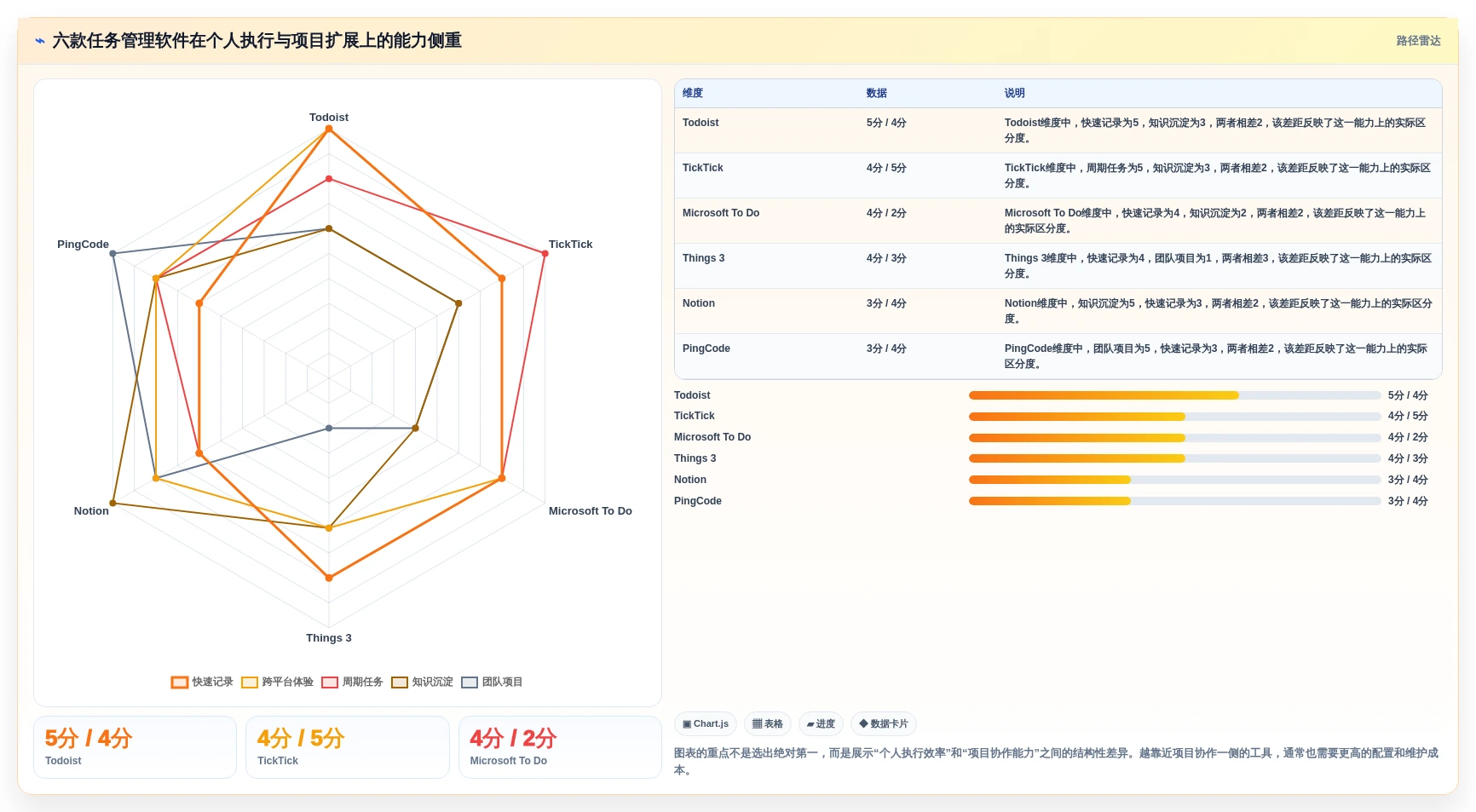Image resolution: width=1476 pixels, height=812 pixels.
Task: Click the page title 六款任务管理软件…能力侧重
Action: 257,41
